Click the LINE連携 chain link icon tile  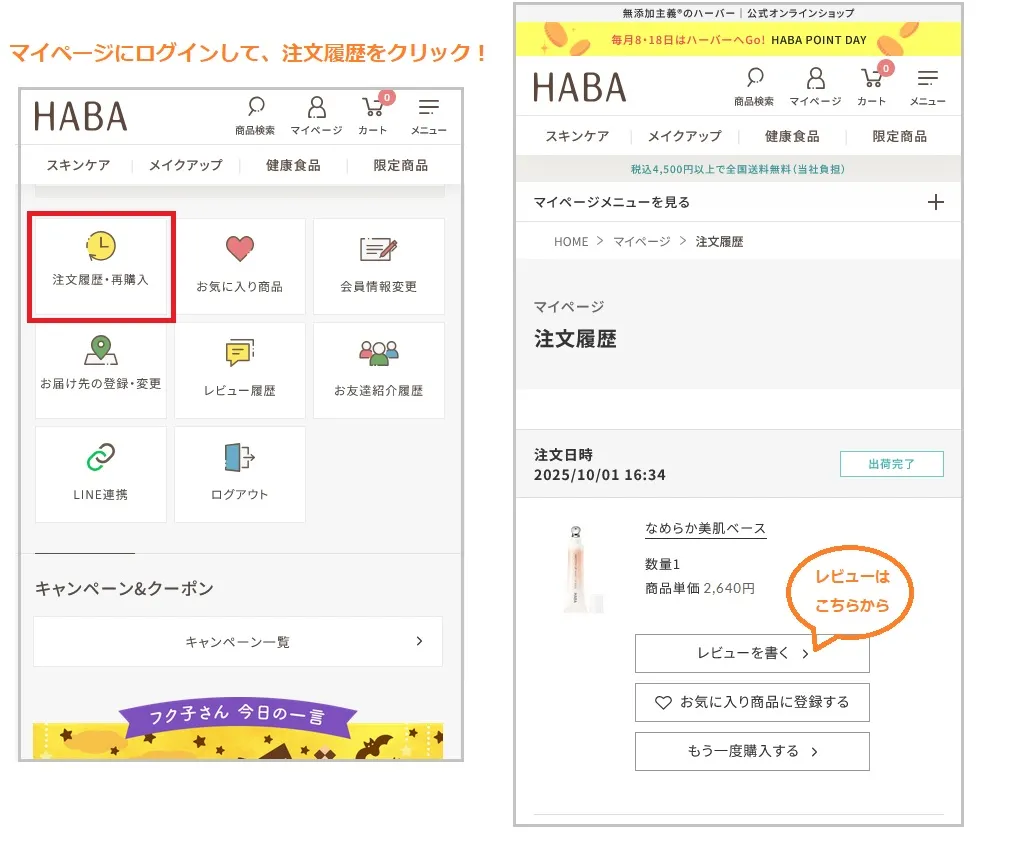click(101, 473)
